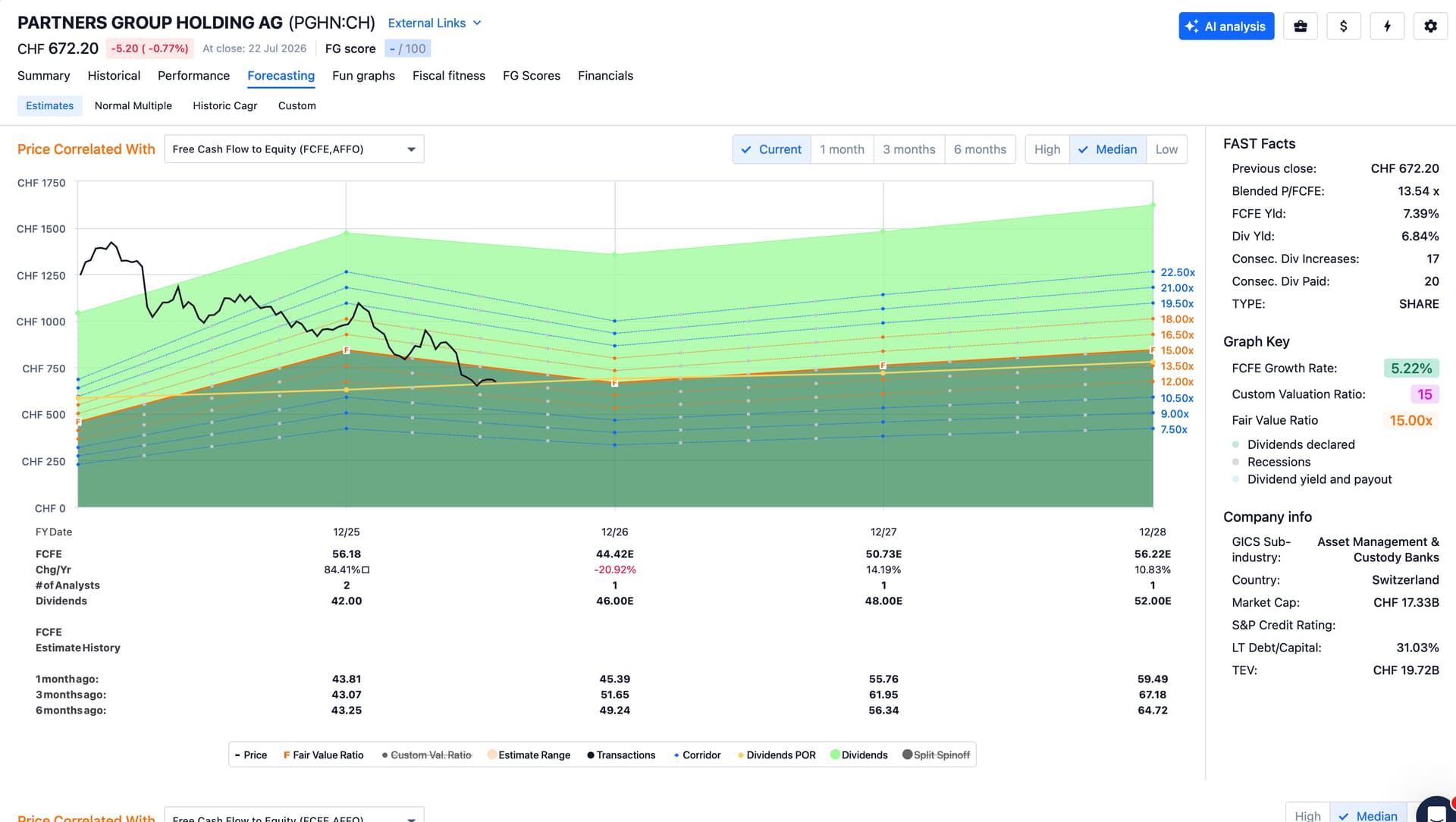
Task: Click the dollar currency icon
Action: [x=1344, y=26]
